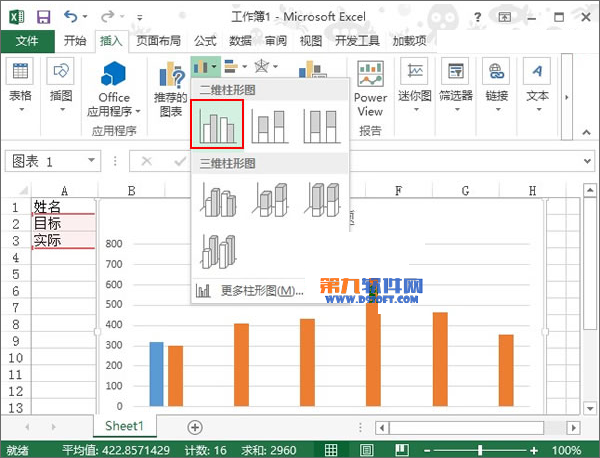600x458 pixels.
Task: Switch to Page Layout view
Action: [x=366, y=450]
